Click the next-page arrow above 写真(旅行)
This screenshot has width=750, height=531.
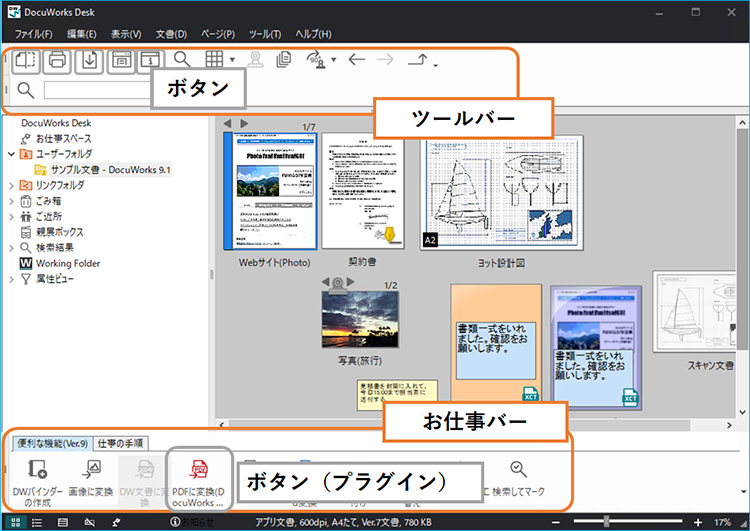[x=351, y=282]
